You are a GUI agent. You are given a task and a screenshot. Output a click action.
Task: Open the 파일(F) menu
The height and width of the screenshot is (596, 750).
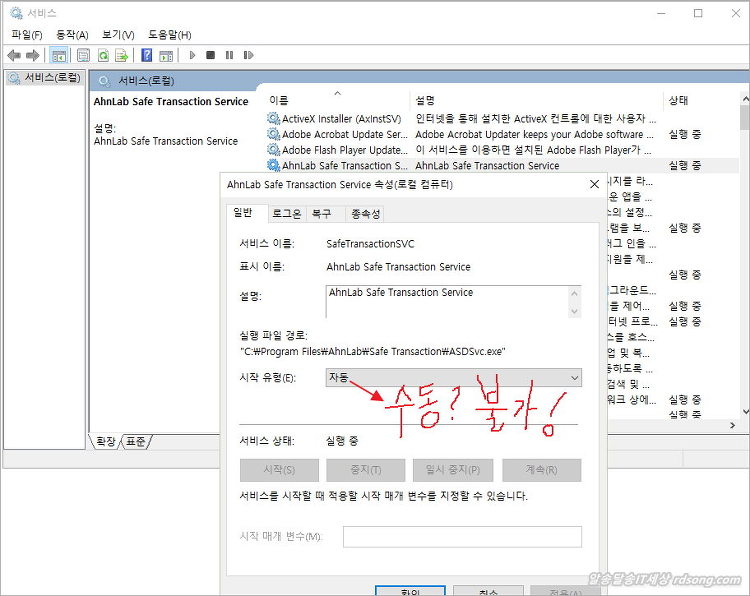click(27, 34)
